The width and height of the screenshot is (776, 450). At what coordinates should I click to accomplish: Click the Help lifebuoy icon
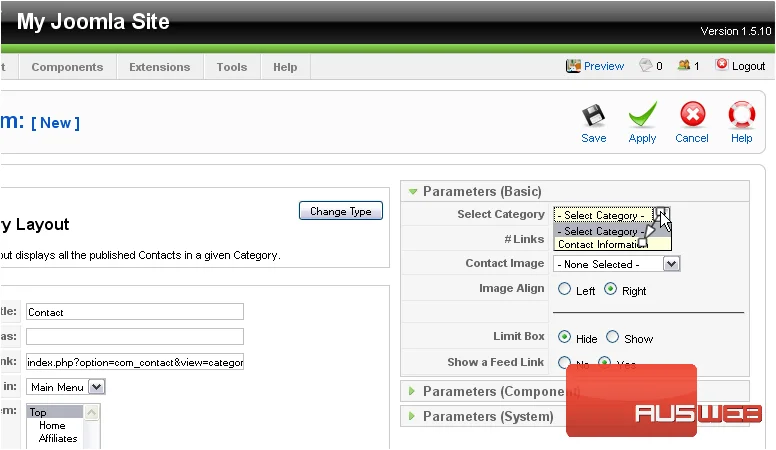coord(741,115)
